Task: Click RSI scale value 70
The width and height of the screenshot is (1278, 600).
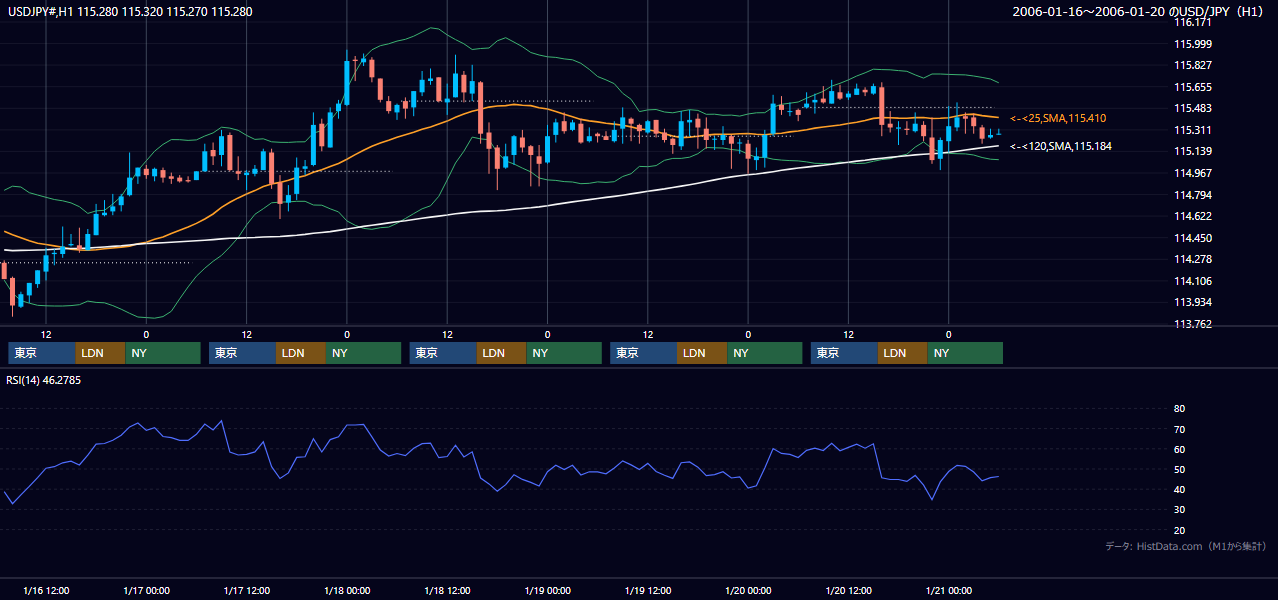Action: [1179, 429]
